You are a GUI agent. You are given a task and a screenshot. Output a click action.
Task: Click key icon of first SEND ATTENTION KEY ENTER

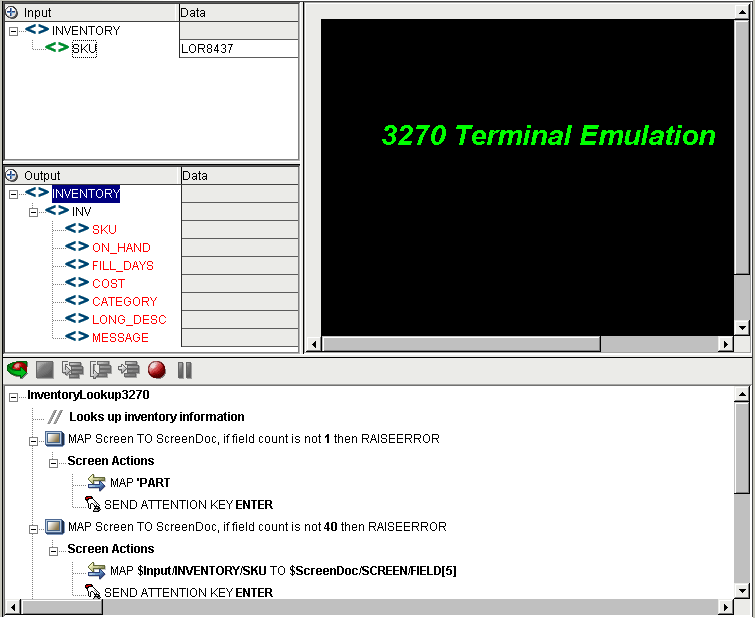point(92,504)
